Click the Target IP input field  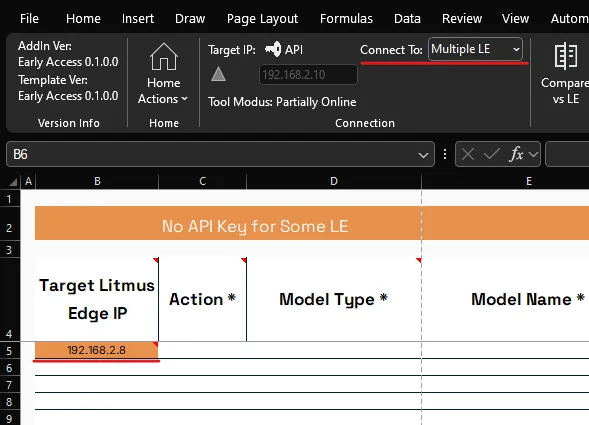pyautogui.click(x=308, y=75)
